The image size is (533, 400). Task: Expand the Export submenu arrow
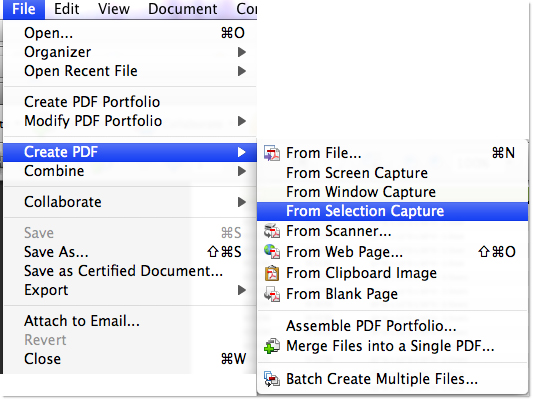242,290
